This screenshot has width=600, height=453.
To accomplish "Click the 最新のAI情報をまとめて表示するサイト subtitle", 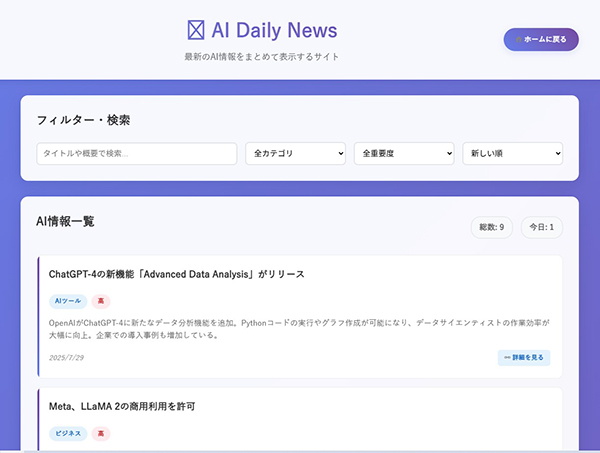I will (x=262, y=57).
